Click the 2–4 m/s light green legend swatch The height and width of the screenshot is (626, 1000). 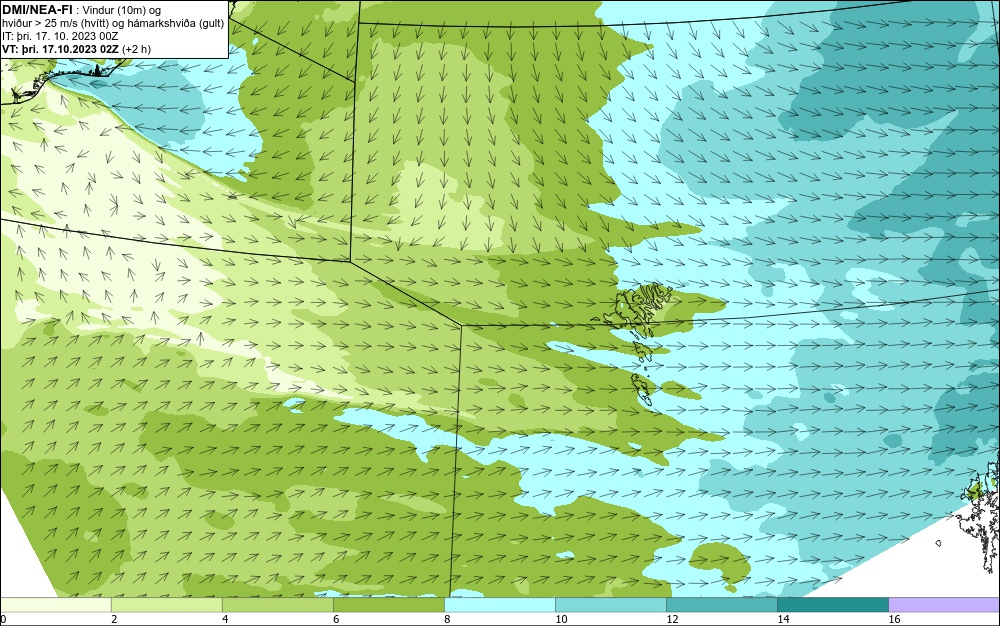point(166,604)
